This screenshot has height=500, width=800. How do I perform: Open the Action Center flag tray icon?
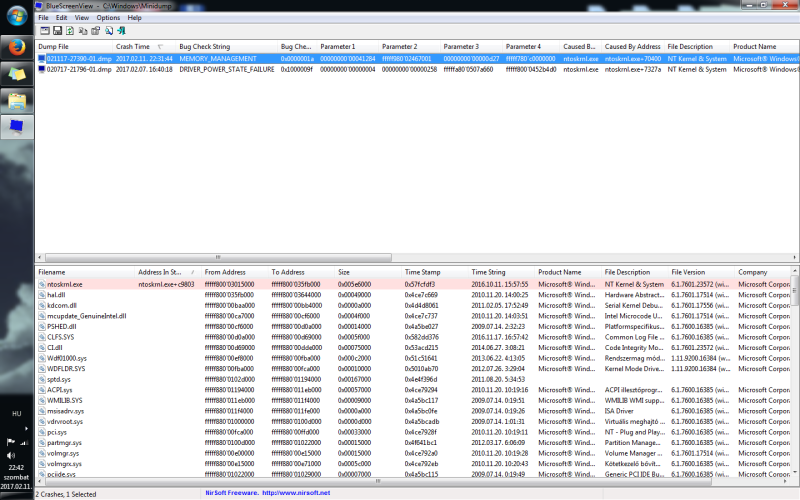click(x=10, y=442)
